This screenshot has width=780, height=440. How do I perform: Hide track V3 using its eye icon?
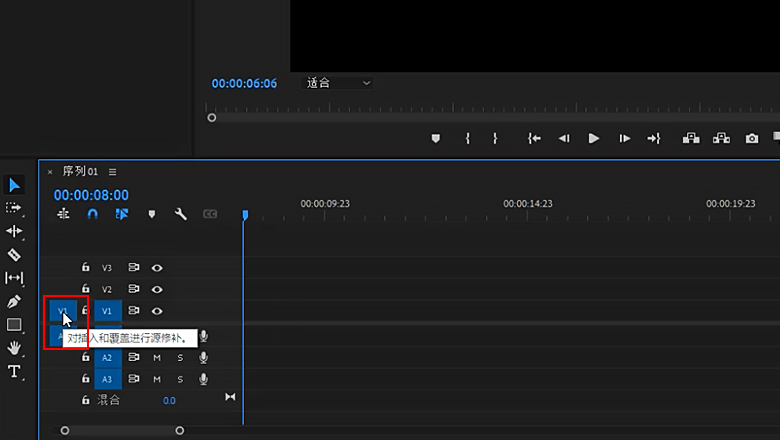pos(157,268)
